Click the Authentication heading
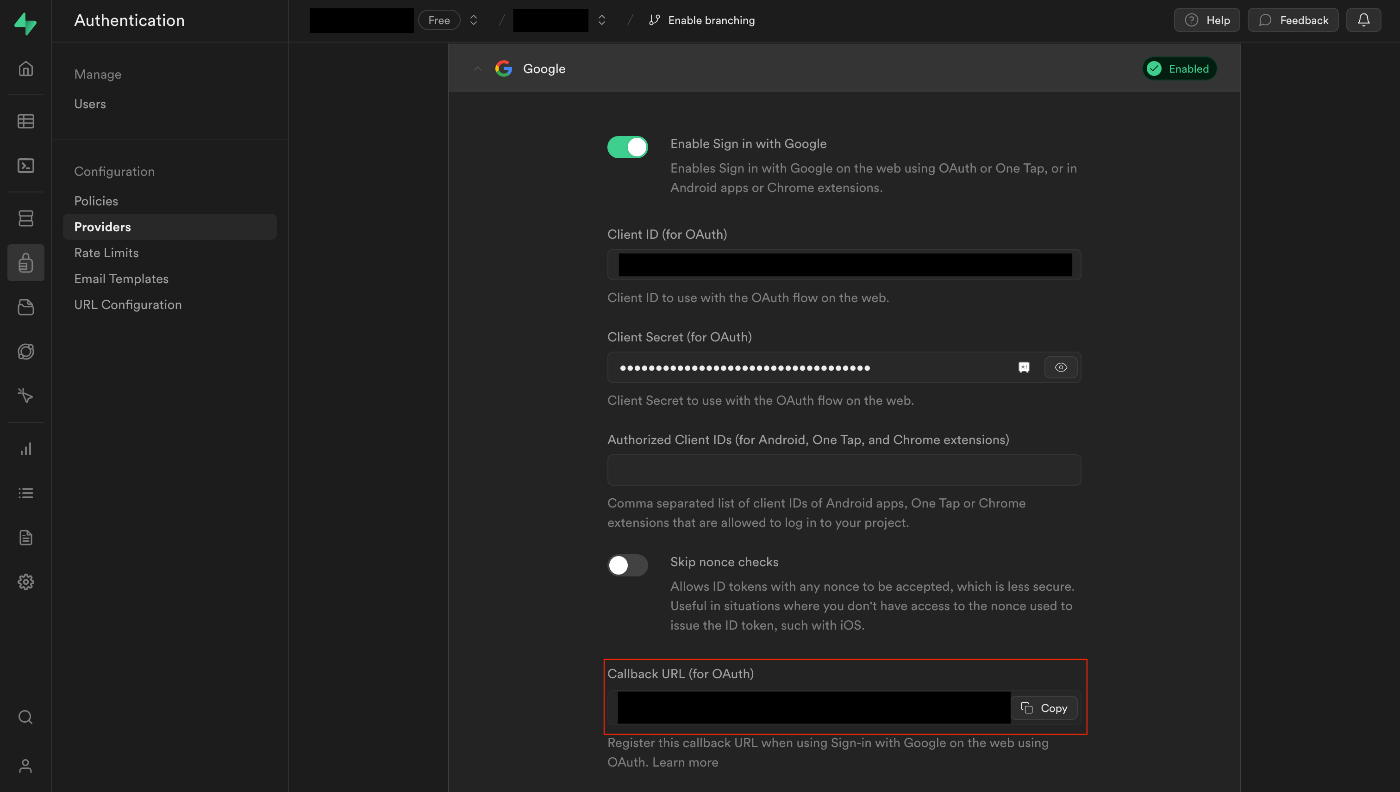This screenshot has width=1400, height=792. [x=129, y=20]
